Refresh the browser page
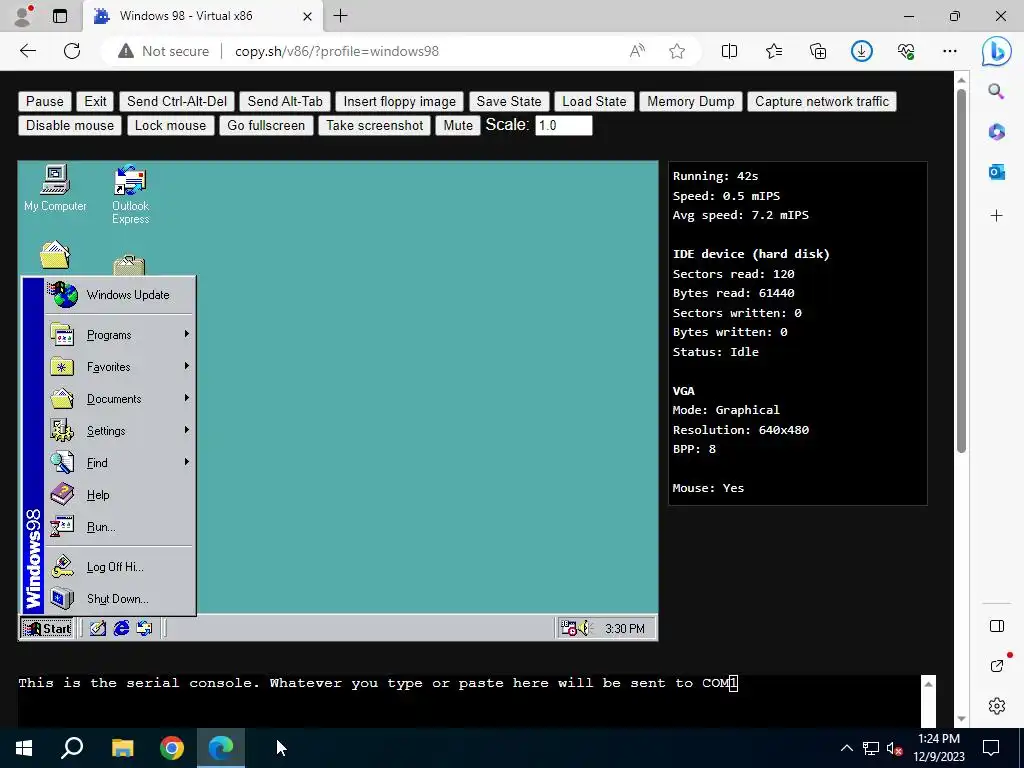This screenshot has height=768, width=1024. tap(72, 51)
